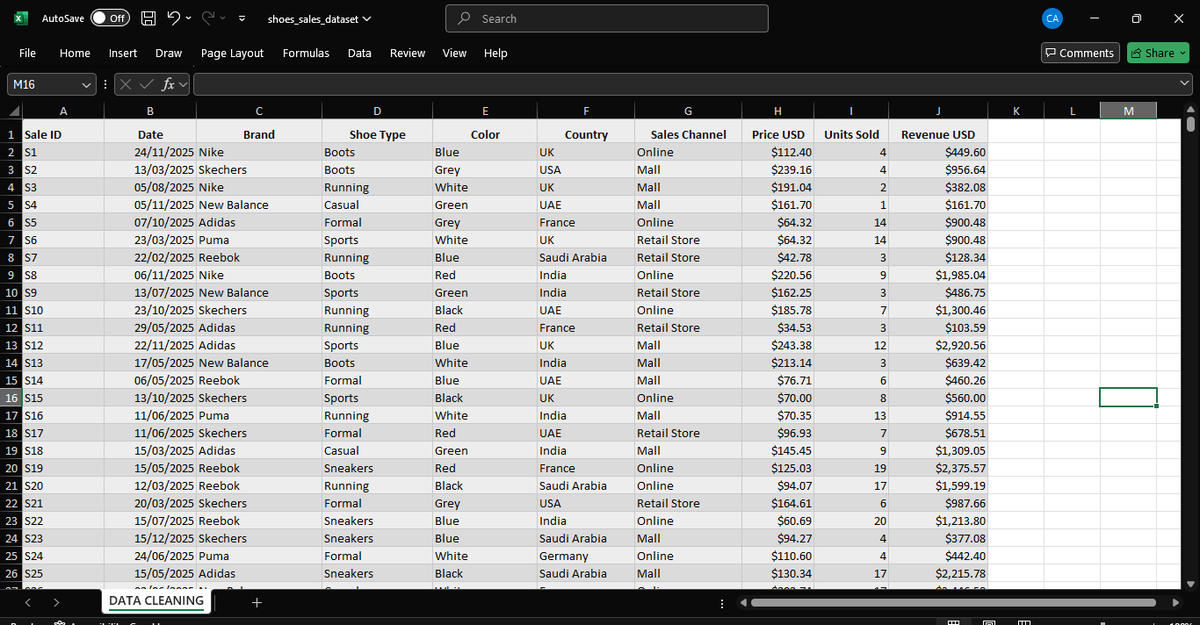The width and height of the screenshot is (1200, 625).
Task: Open the Review tab
Action: 407,53
